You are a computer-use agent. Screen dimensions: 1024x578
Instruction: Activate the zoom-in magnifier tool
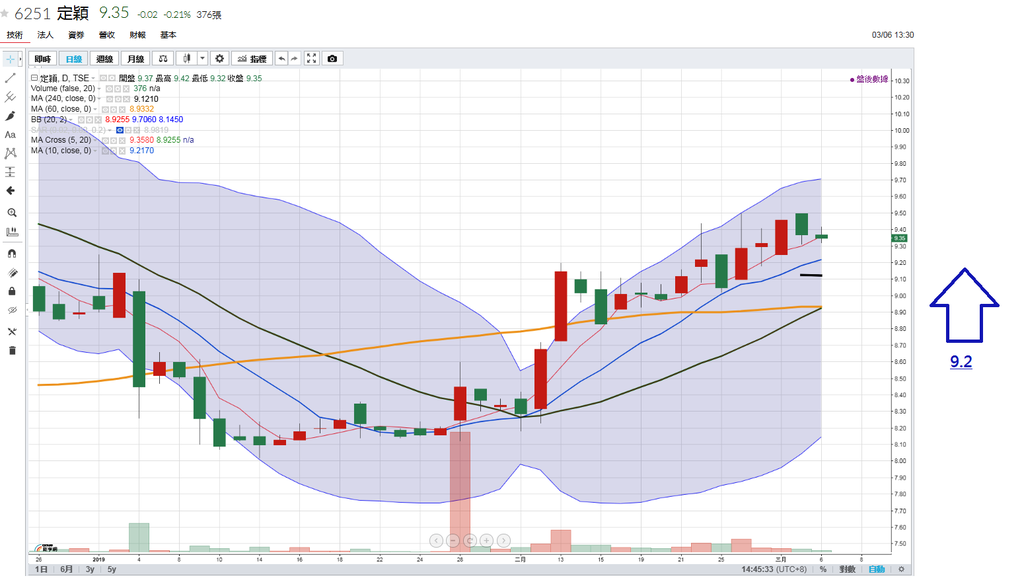coord(12,213)
